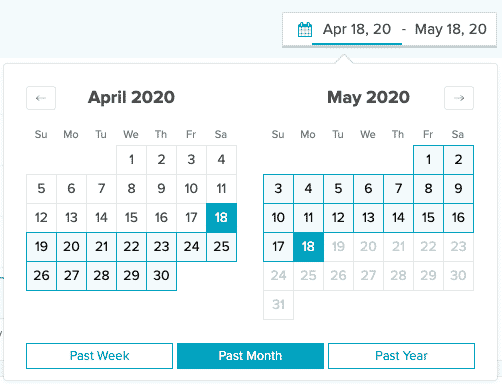Image resolution: width=502 pixels, height=384 pixels.
Task: Choose April 30 in the calendar
Action: (x=161, y=276)
